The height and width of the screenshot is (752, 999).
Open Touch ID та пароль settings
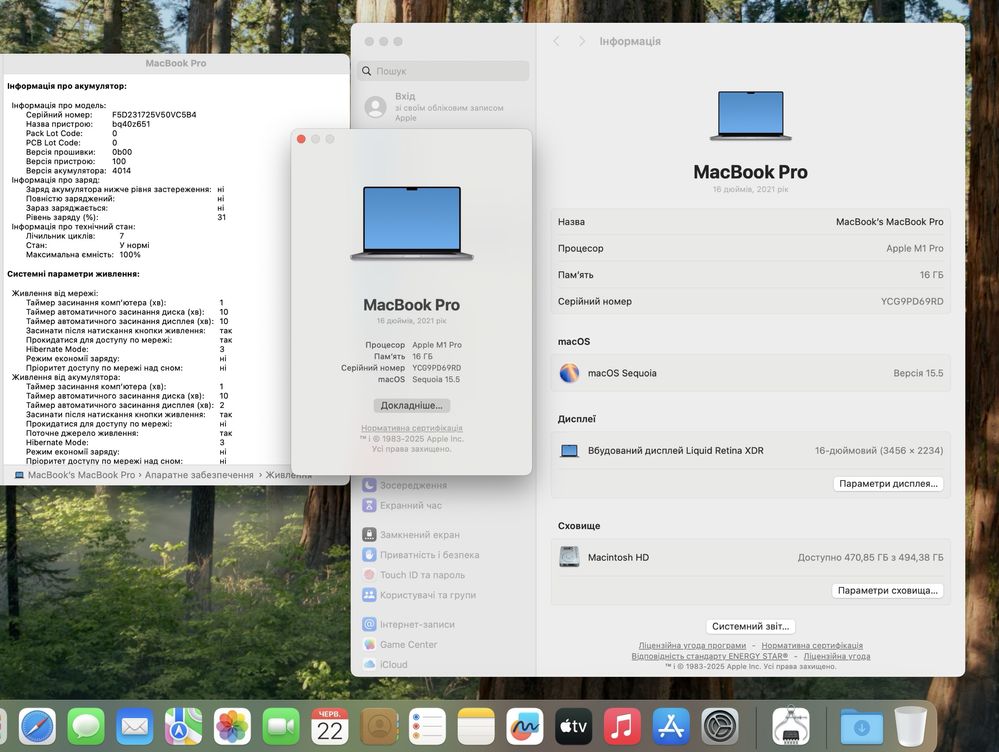(413, 575)
